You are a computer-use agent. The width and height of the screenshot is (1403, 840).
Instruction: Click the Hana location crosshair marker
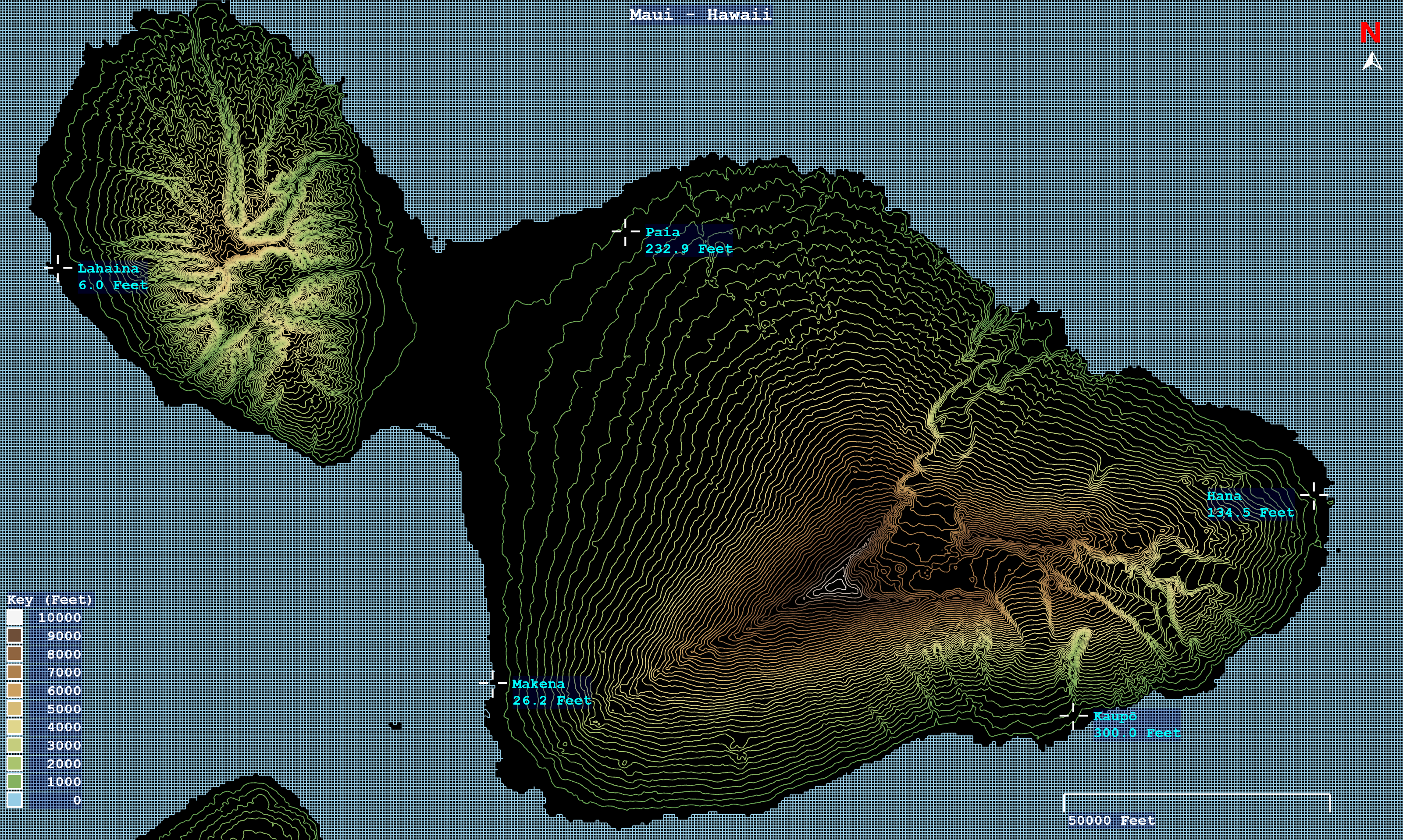(1314, 495)
